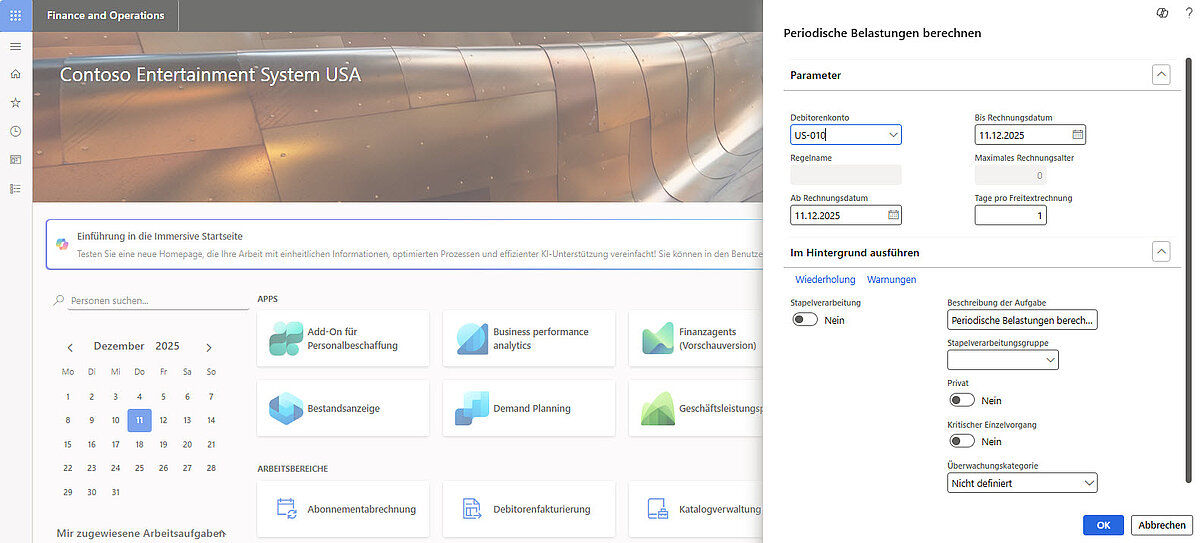1200x543 pixels.
Task: Open Debitorenfakturierung workspace tile
Action: (529, 509)
